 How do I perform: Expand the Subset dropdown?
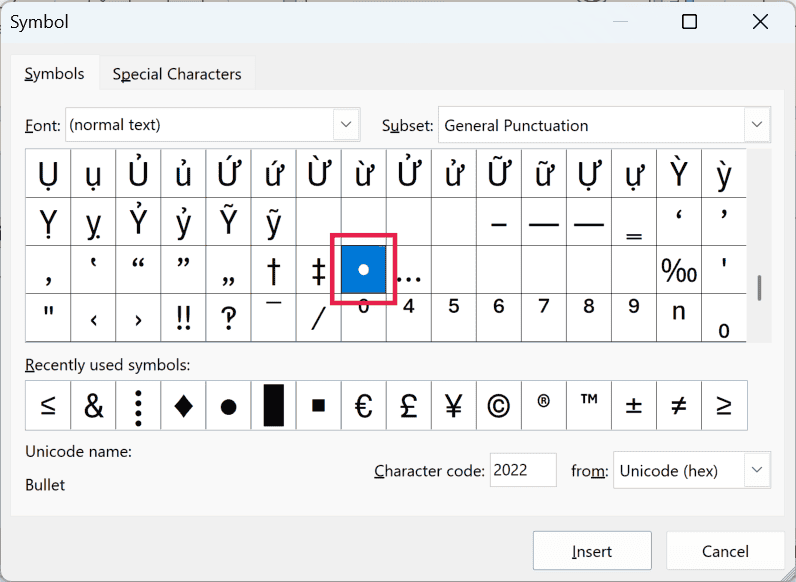[x=756, y=124]
